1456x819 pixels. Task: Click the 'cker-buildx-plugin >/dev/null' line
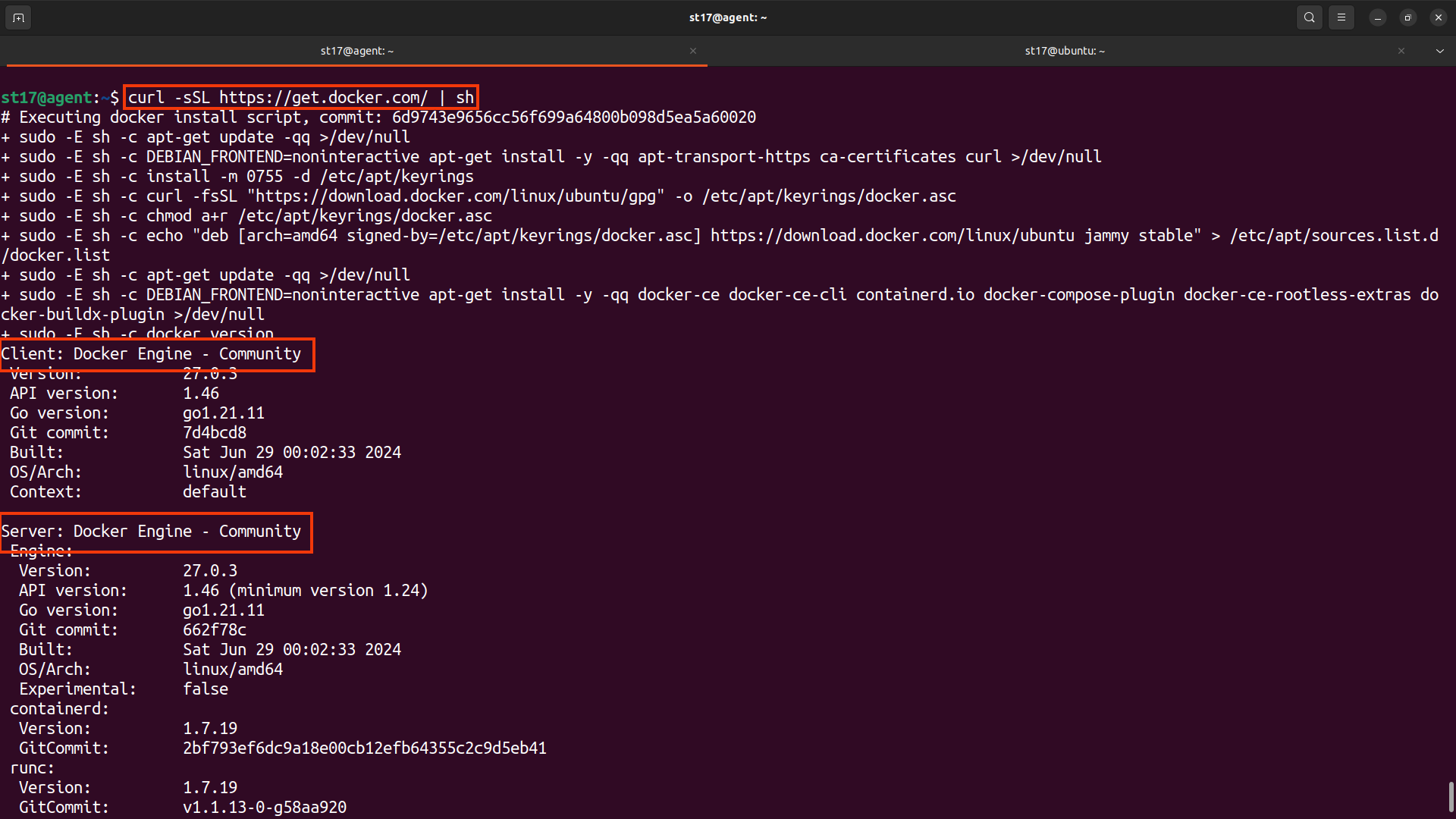point(133,315)
